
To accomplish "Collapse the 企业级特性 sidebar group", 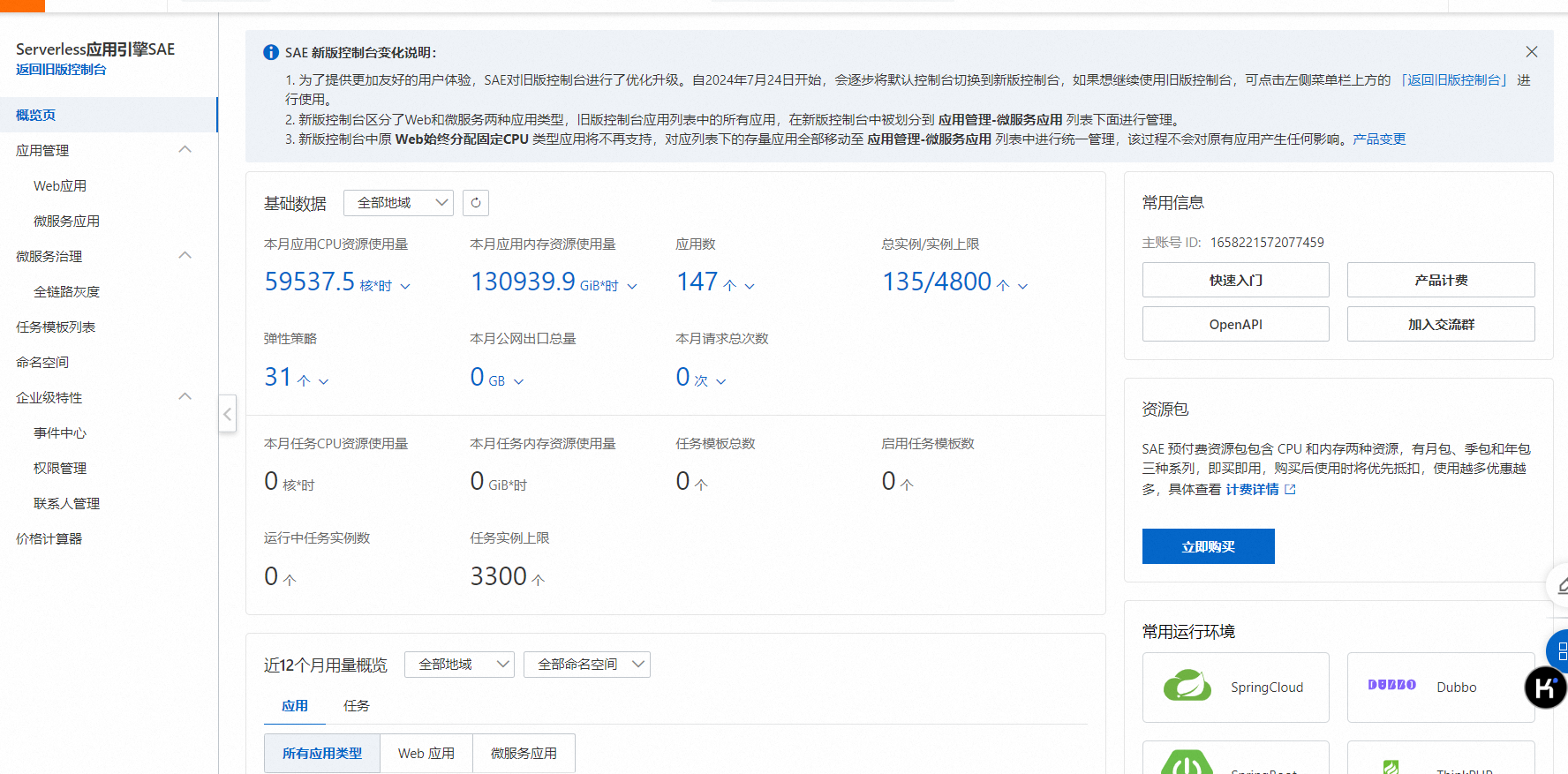I will pyautogui.click(x=185, y=397).
